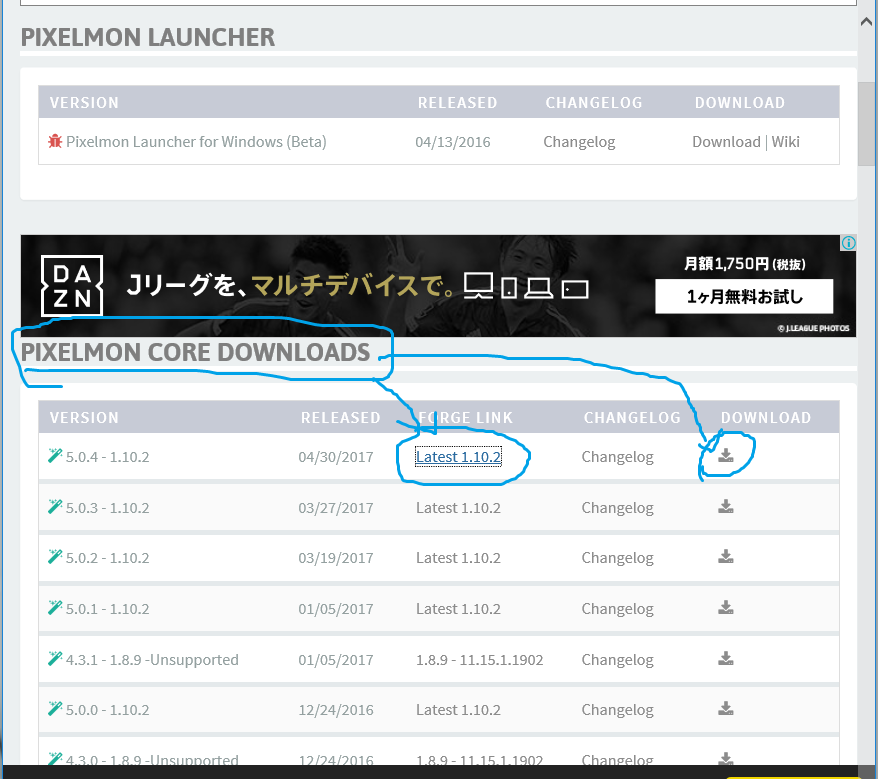Click the 03/19/2017 release date
Viewport: 878px width, 779px height.
pyautogui.click(x=335, y=558)
